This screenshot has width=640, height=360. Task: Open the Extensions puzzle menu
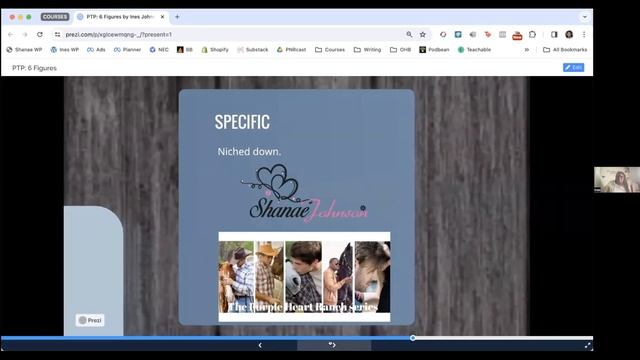tap(532, 35)
